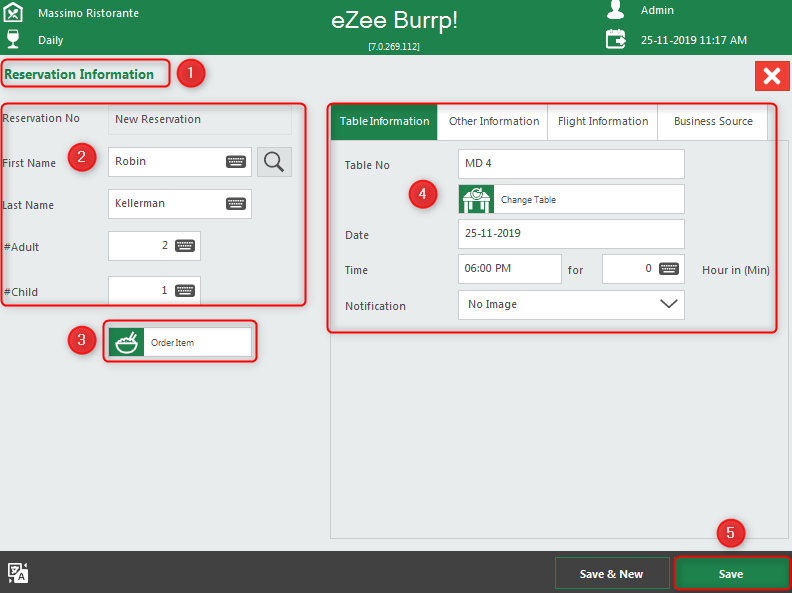Click the Change Table icon
This screenshot has height=593, width=792.
(476, 199)
